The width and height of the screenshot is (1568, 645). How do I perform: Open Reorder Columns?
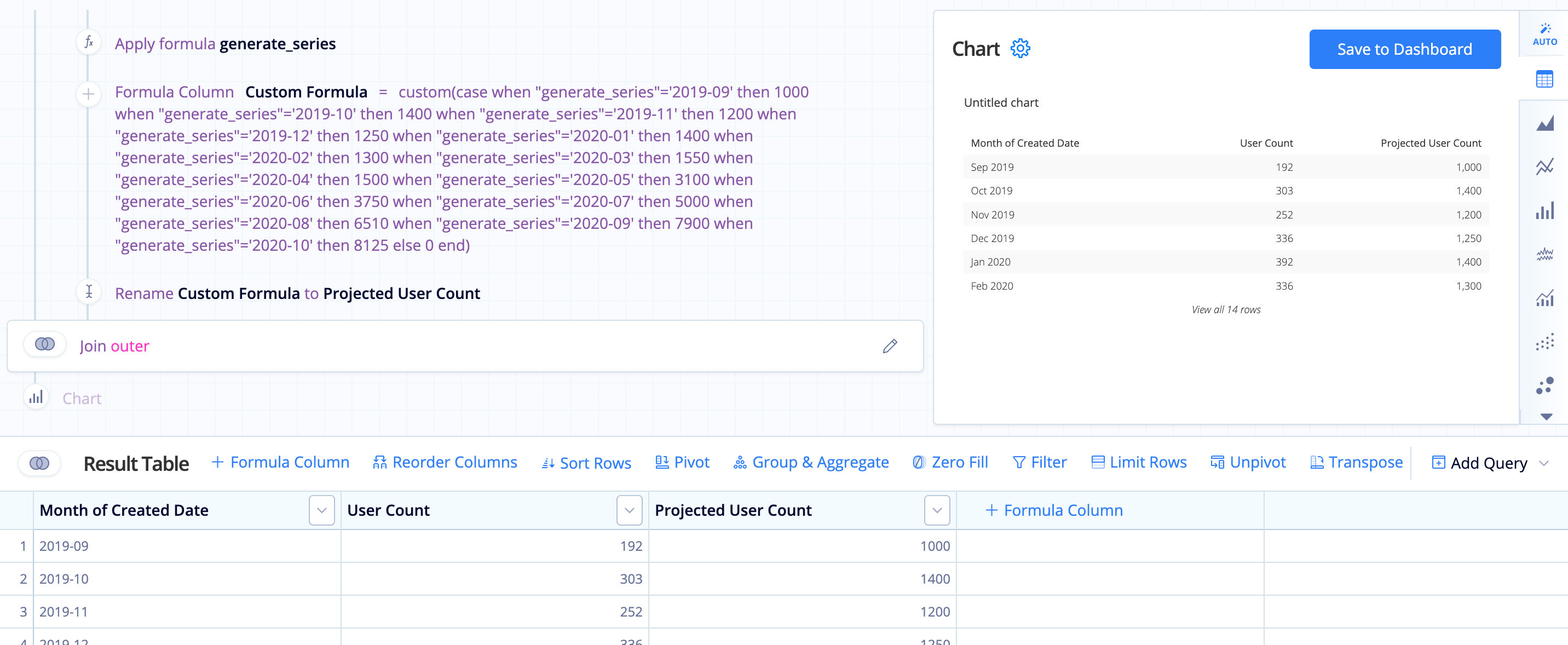pyautogui.click(x=445, y=463)
